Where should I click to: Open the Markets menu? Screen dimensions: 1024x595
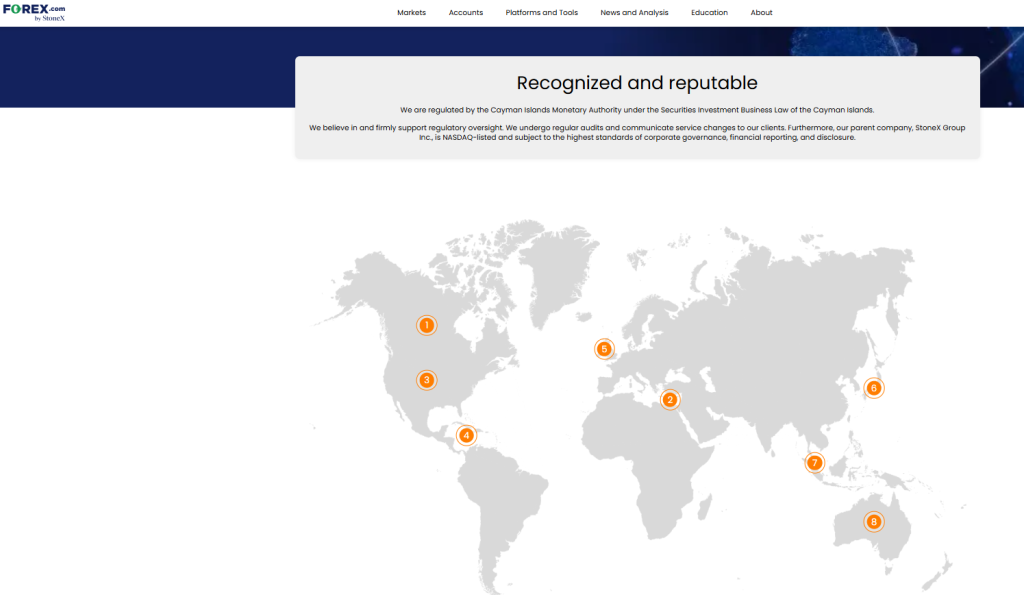tap(411, 12)
